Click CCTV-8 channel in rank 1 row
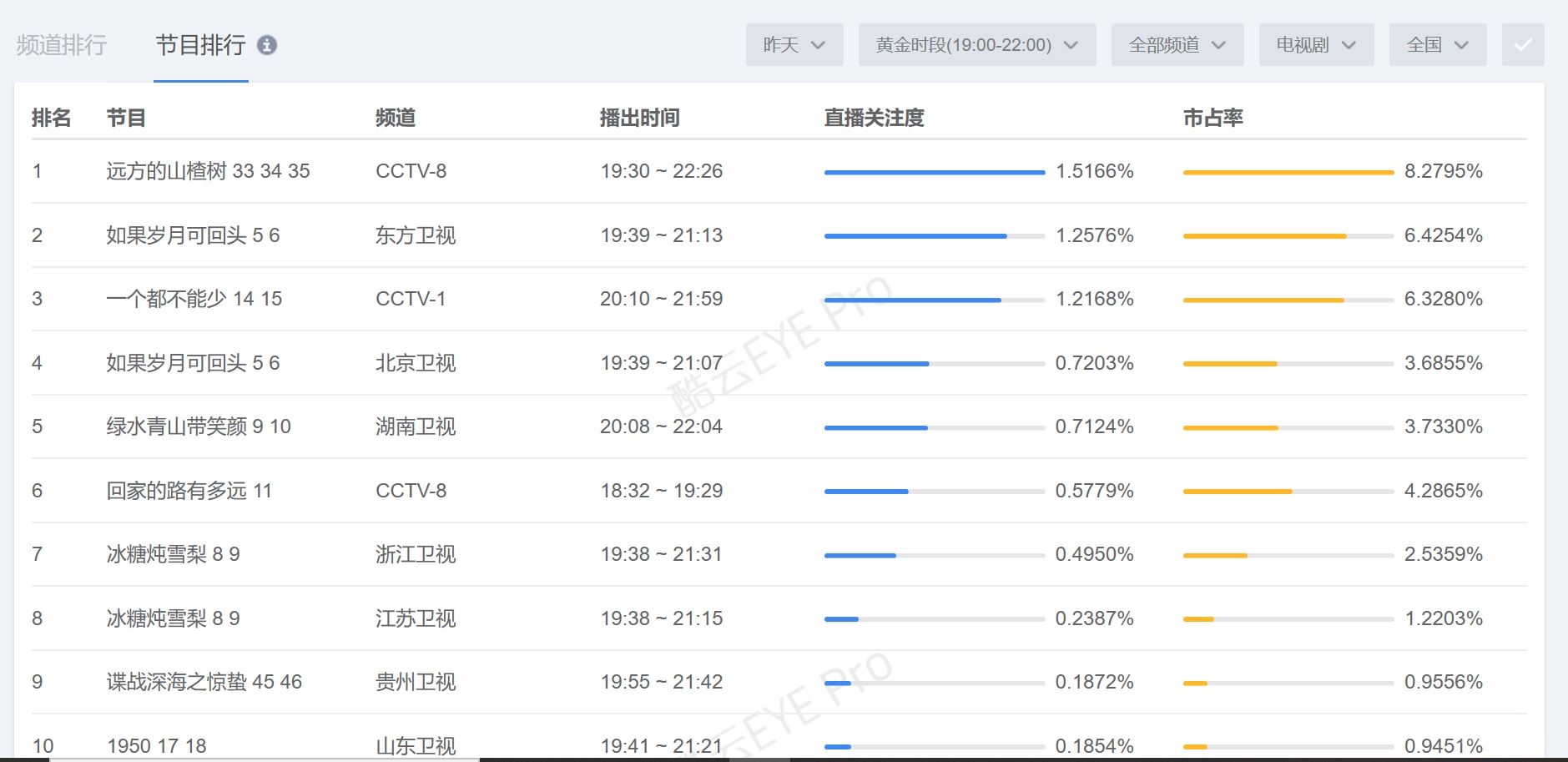Screen dimensions: 1568x762 tap(411, 171)
